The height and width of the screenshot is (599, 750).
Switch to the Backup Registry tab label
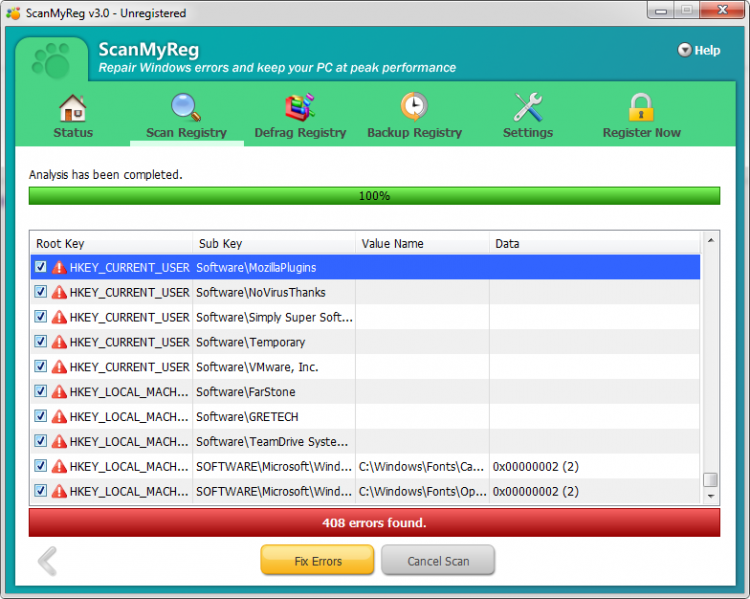[414, 133]
